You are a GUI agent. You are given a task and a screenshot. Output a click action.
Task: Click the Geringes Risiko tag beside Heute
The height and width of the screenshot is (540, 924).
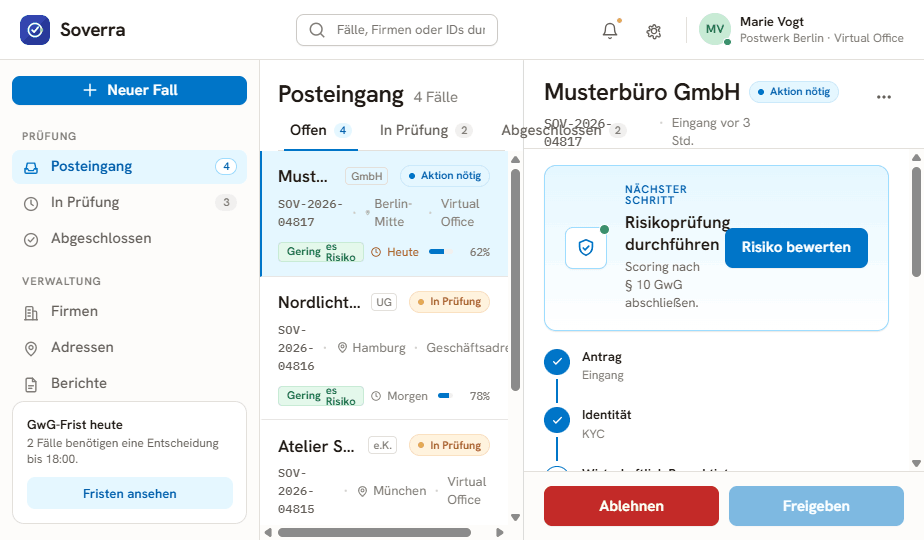click(x=321, y=252)
